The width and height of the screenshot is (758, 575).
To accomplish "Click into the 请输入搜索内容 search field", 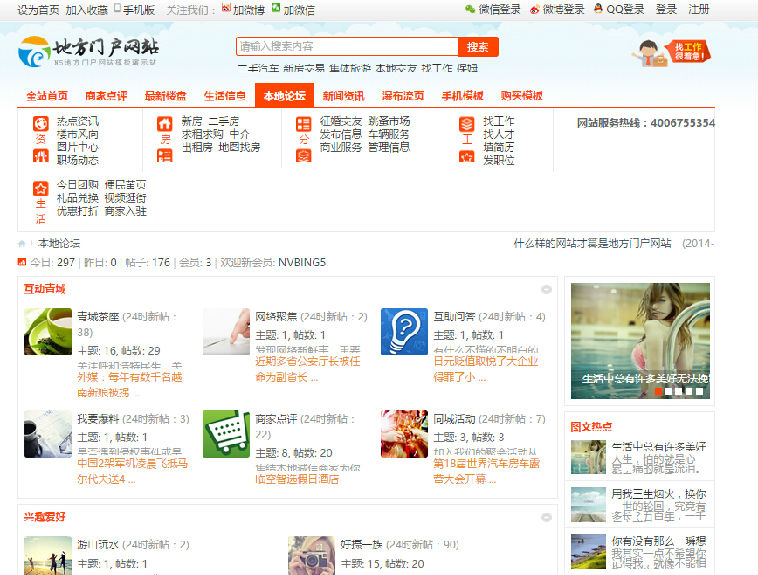I will pos(347,47).
